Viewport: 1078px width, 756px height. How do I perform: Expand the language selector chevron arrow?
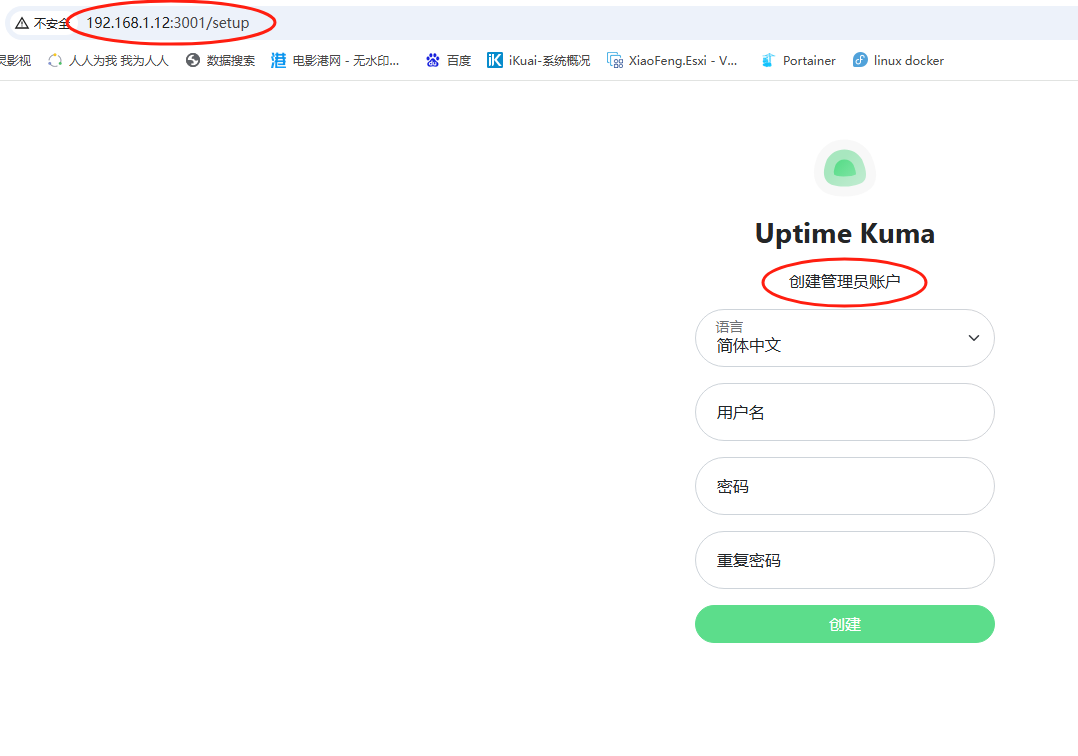click(973, 338)
